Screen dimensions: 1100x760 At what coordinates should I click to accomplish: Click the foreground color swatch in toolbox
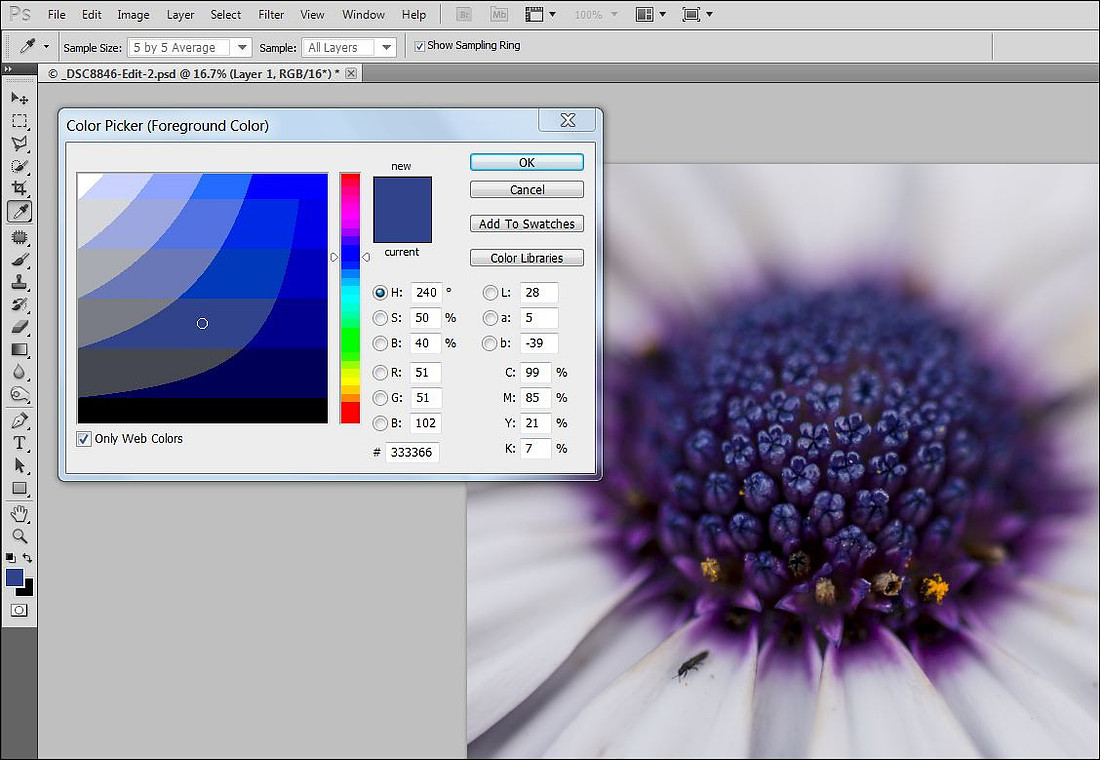tap(15, 578)
